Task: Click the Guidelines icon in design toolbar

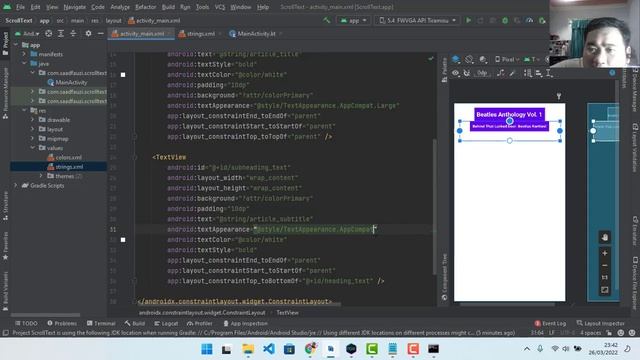Action: click(x=549, y=73)
